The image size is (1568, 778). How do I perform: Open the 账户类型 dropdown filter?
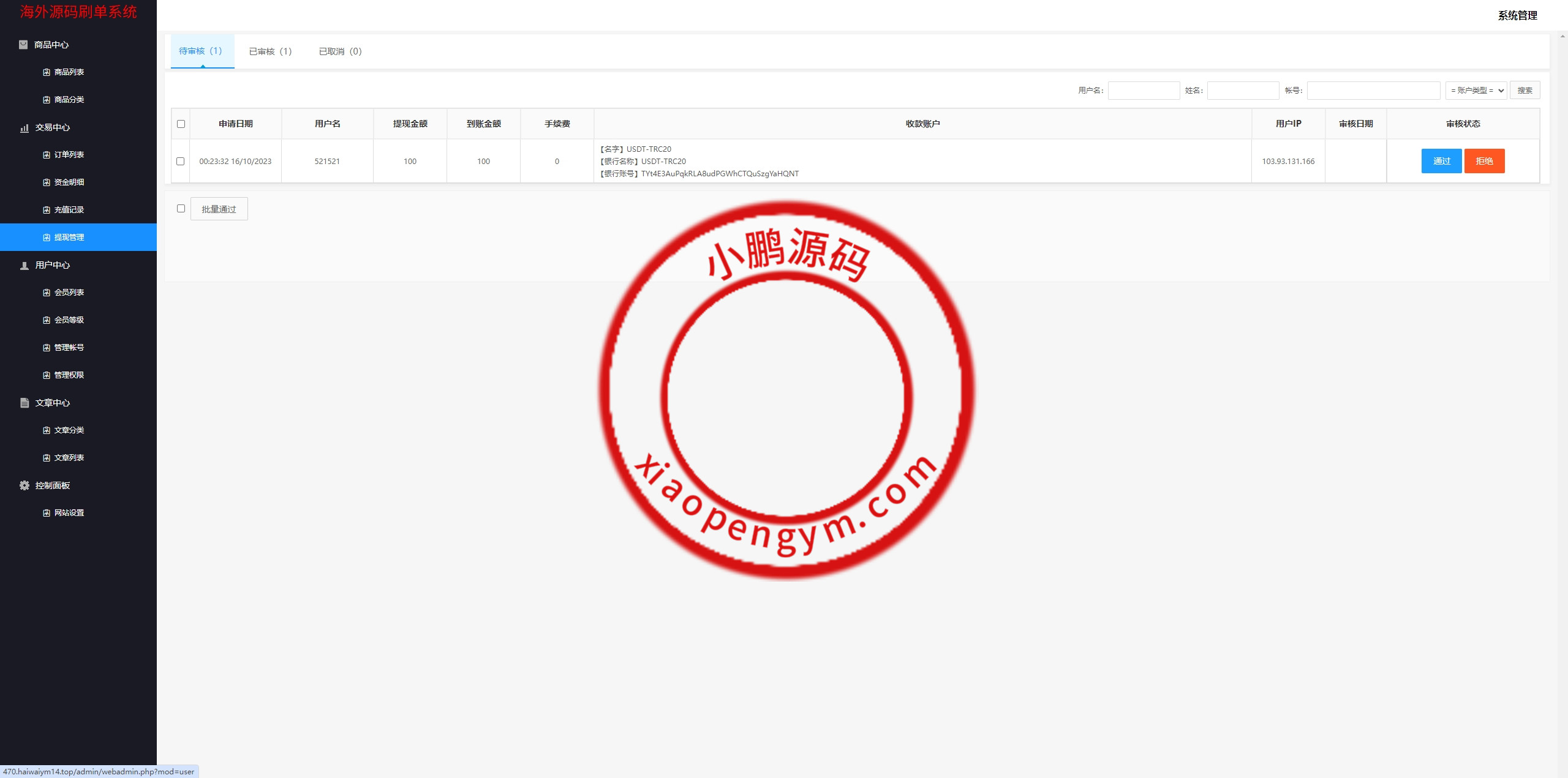pos(1476,91)
